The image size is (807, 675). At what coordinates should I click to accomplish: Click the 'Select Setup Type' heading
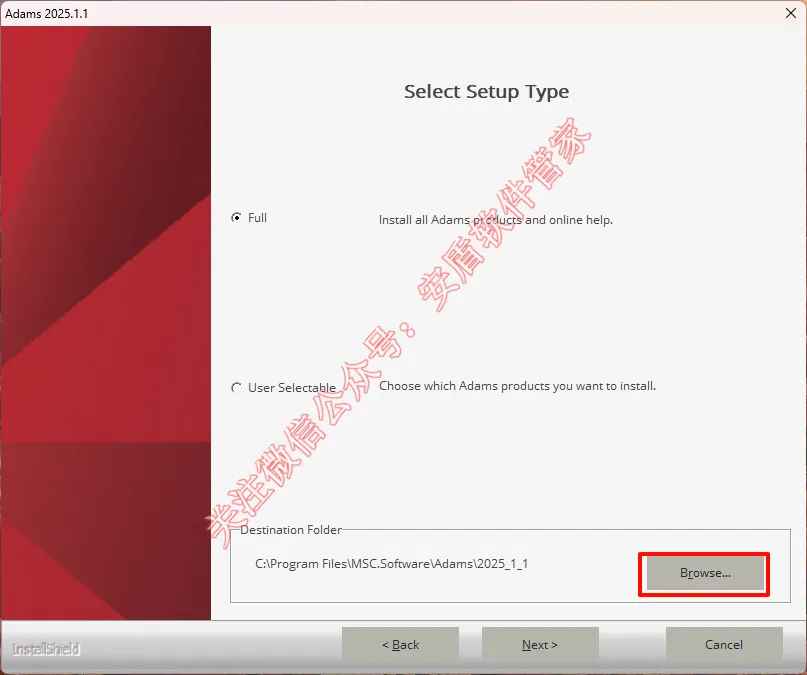point(486,92)
